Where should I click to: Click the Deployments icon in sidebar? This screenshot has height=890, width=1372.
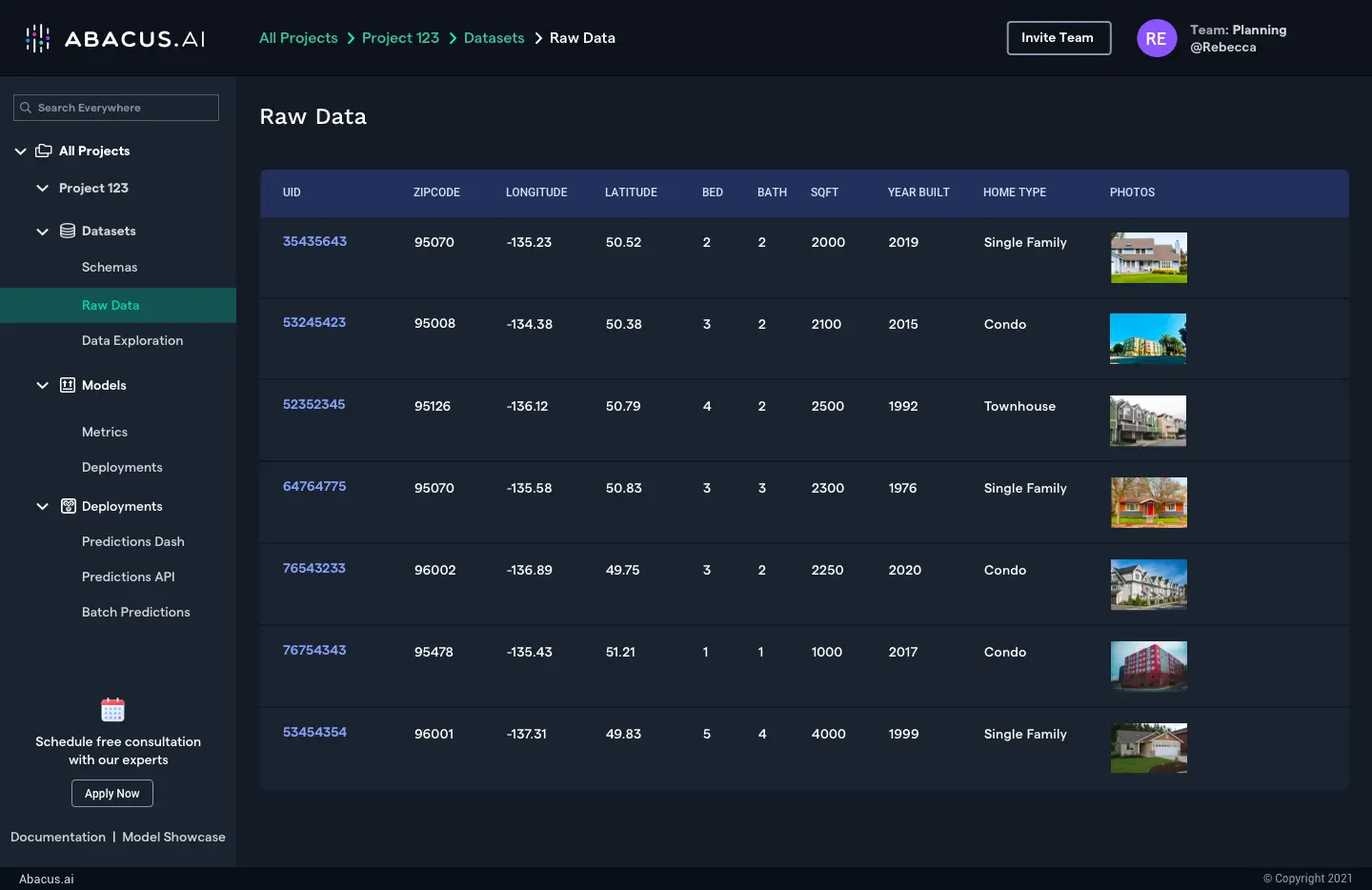pos(68,506)
